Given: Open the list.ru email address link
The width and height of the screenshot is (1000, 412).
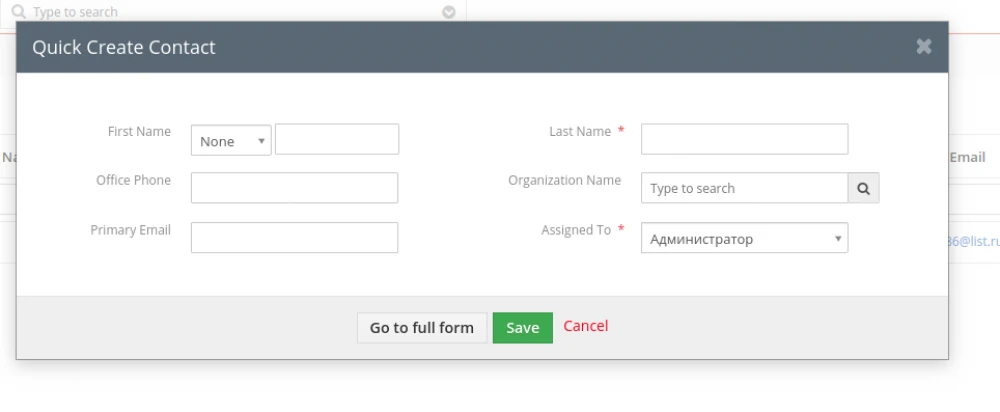Looking at the screenshot, I should (973, 241).
